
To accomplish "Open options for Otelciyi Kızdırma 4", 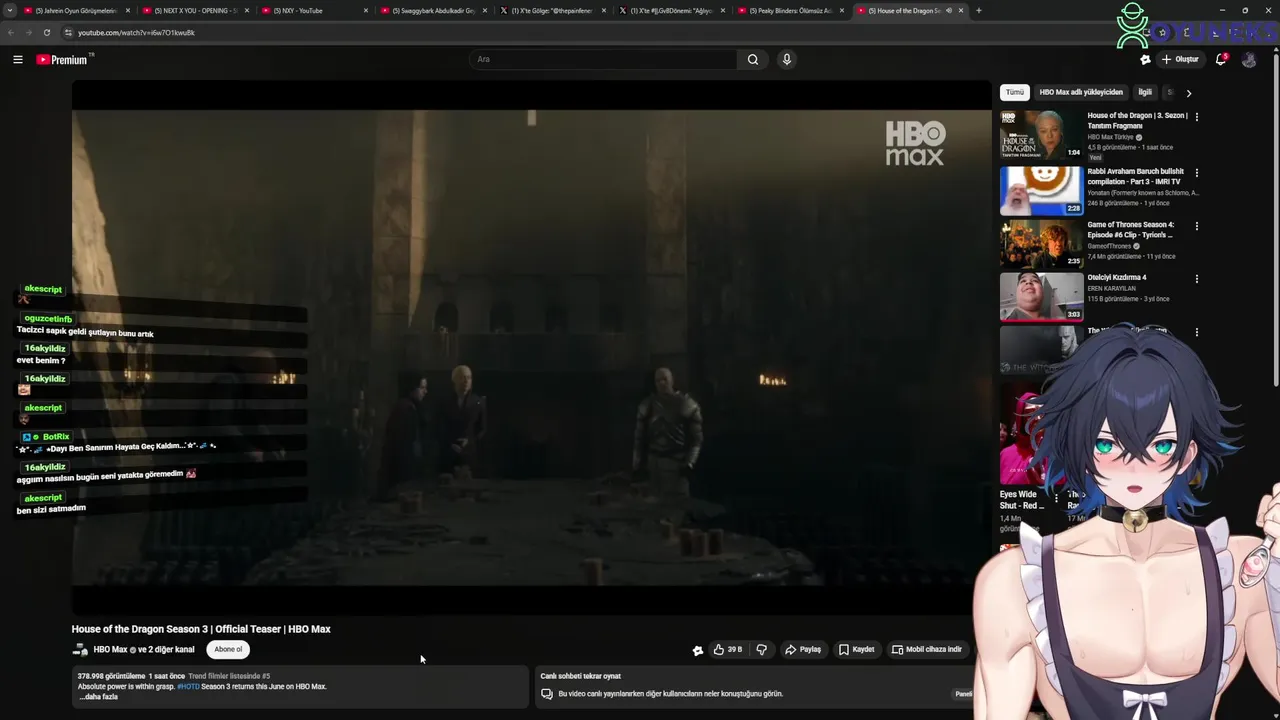I will pos(1196,279).
